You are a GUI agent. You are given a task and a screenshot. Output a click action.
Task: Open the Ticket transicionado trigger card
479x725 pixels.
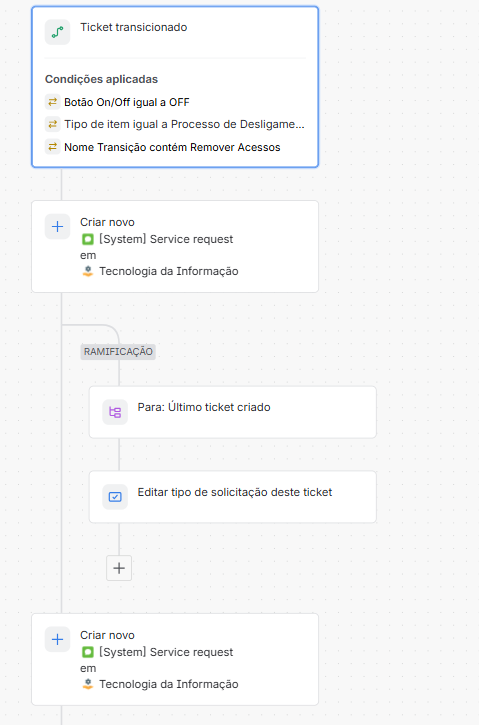tap(175, 86)
